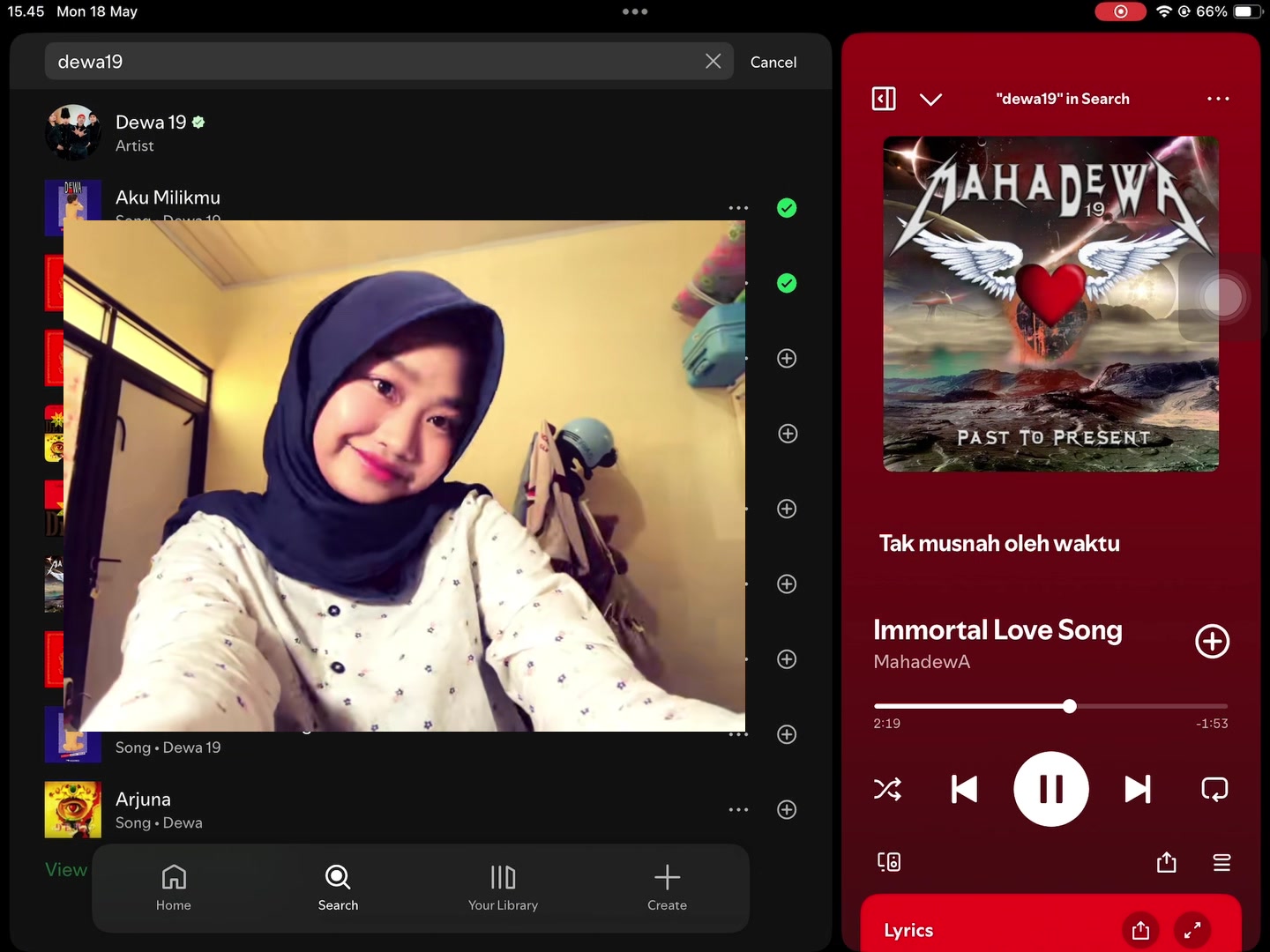Click the dewa19 search field
Image resolution: width=1270 pixels, height=952 pixels.
pos(389,62)
